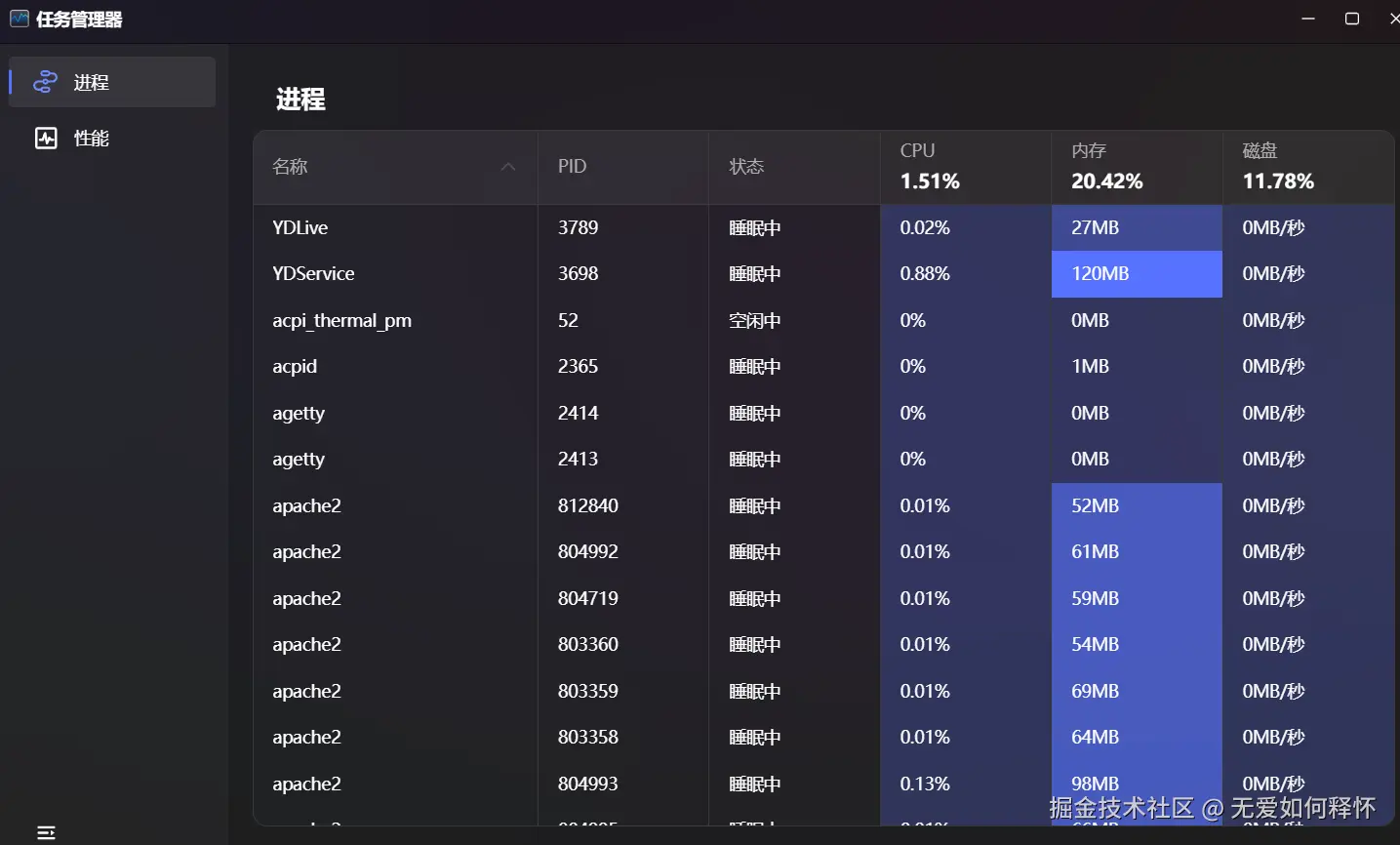Click the Task Manager app icon in title bar

[x=19, y=19]
